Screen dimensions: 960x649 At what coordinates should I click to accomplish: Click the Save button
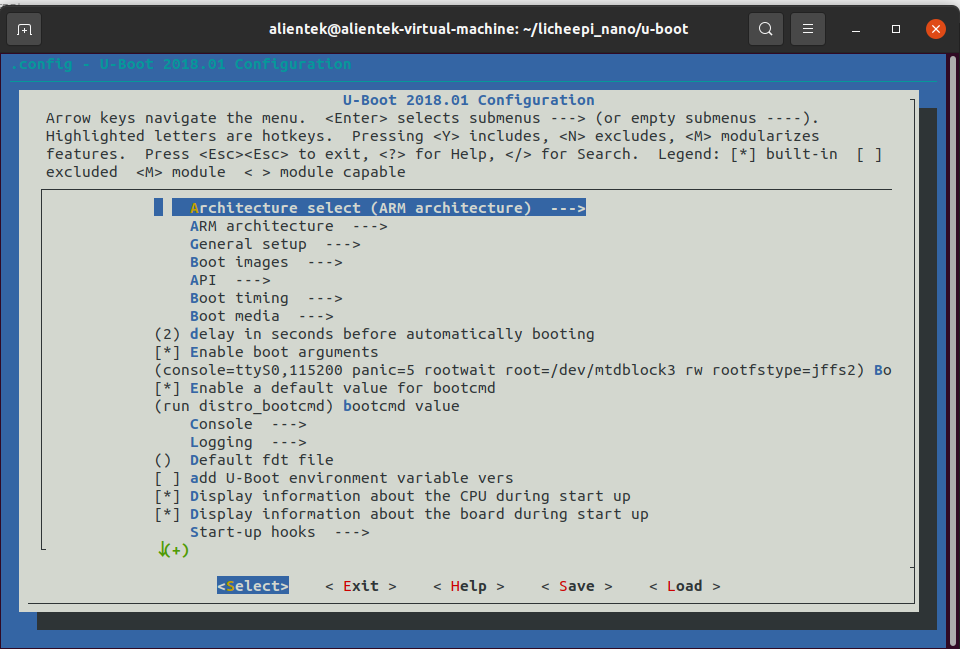[577, 586]
